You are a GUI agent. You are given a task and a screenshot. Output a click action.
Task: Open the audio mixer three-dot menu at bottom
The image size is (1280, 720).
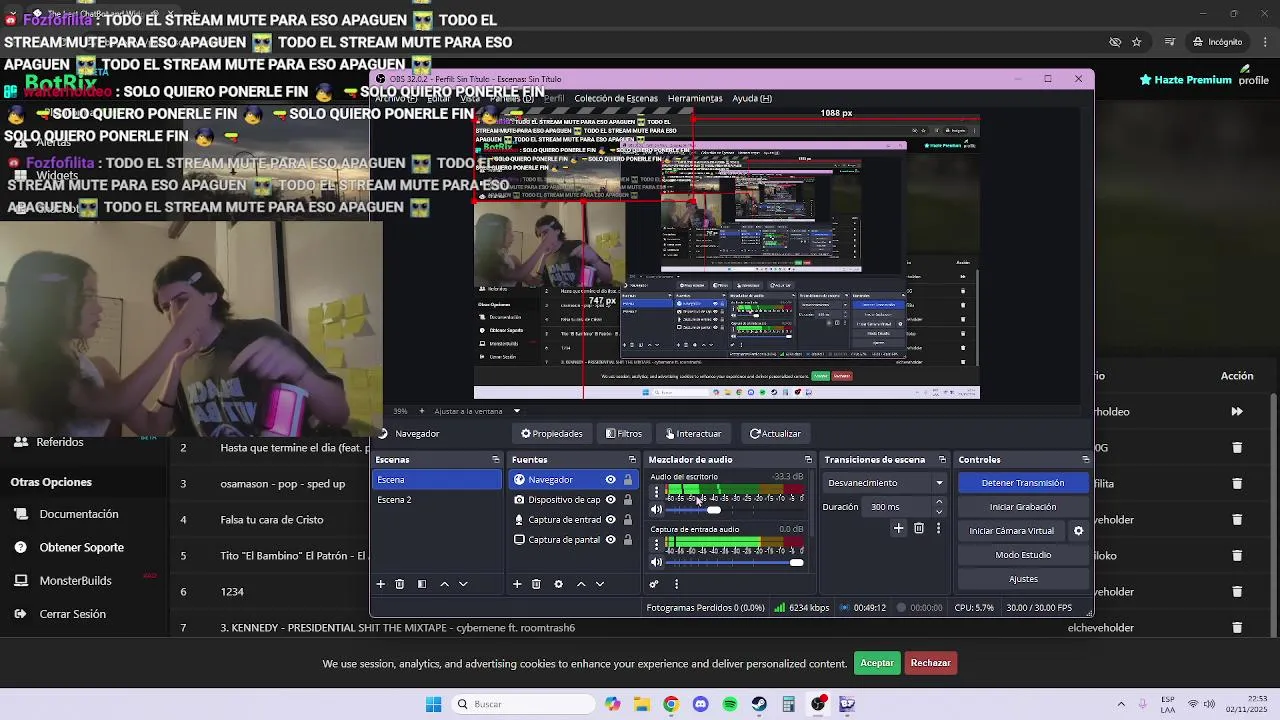pos(676,584)
